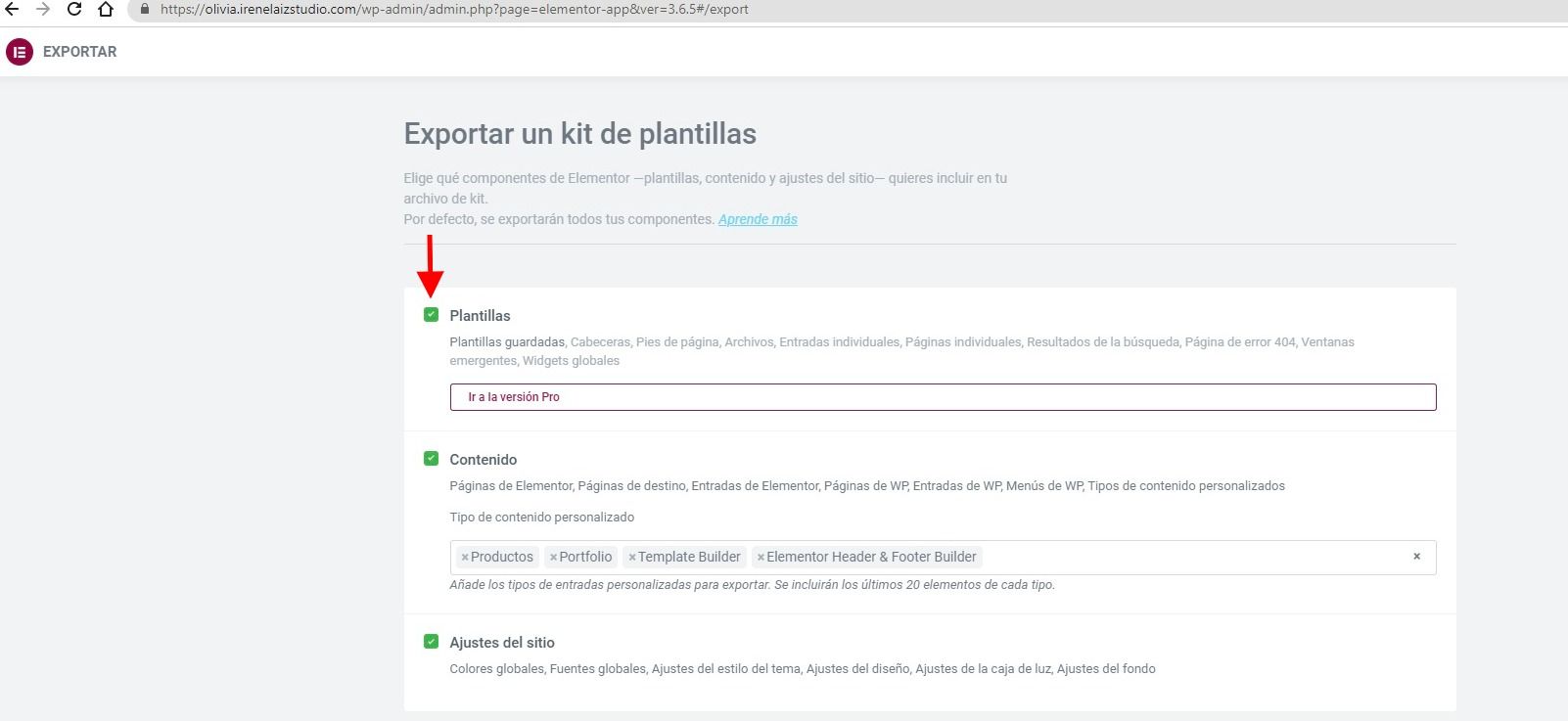Image resolution: width=1568 pixels, height=721 pixels.
Task: View the site security padlock info
Action: 145,10
